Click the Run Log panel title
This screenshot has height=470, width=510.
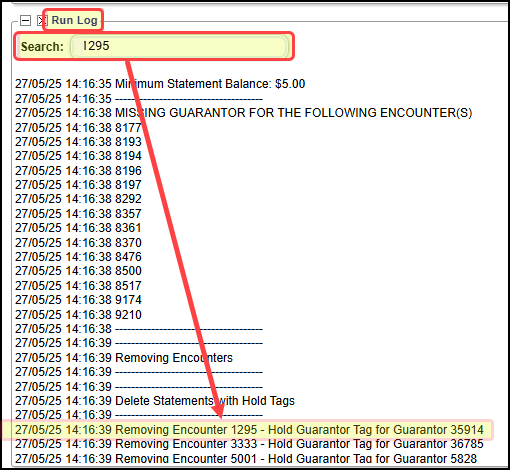click(74, 20)
